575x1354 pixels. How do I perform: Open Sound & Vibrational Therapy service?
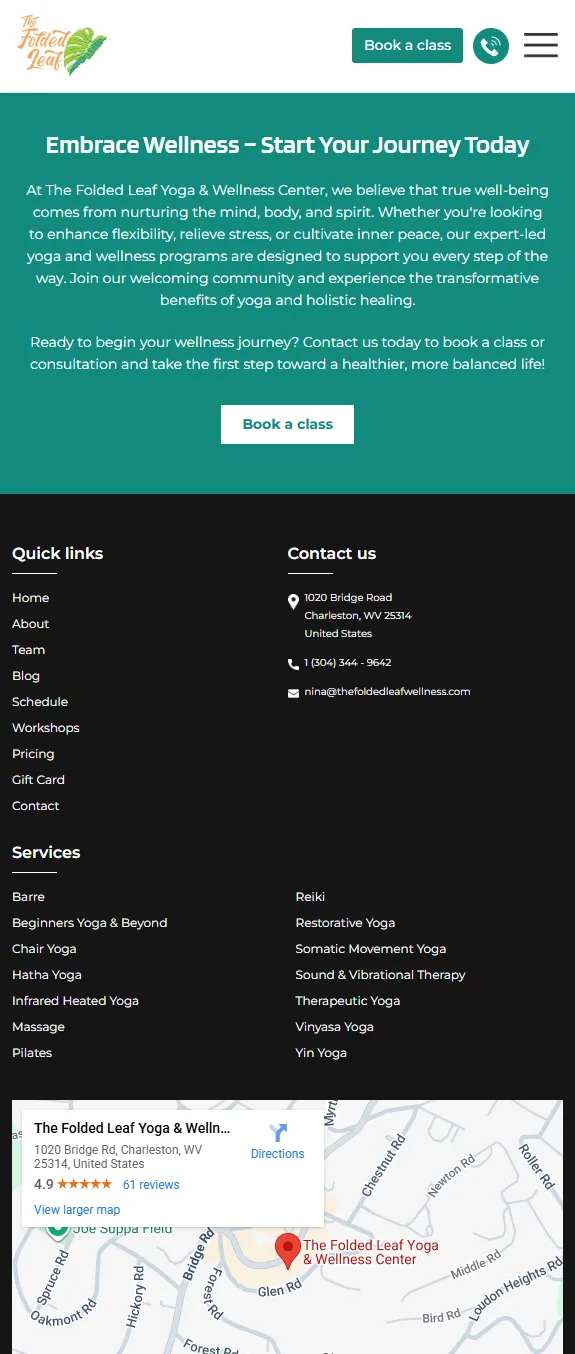[380, 975]
